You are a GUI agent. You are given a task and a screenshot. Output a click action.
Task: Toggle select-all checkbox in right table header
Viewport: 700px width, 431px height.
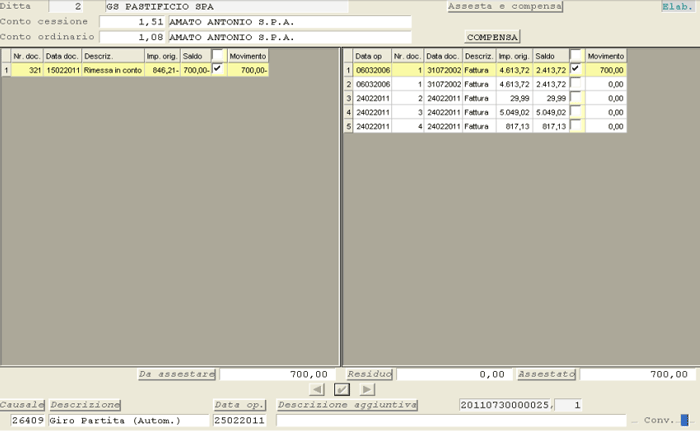[x=576, y=56]
